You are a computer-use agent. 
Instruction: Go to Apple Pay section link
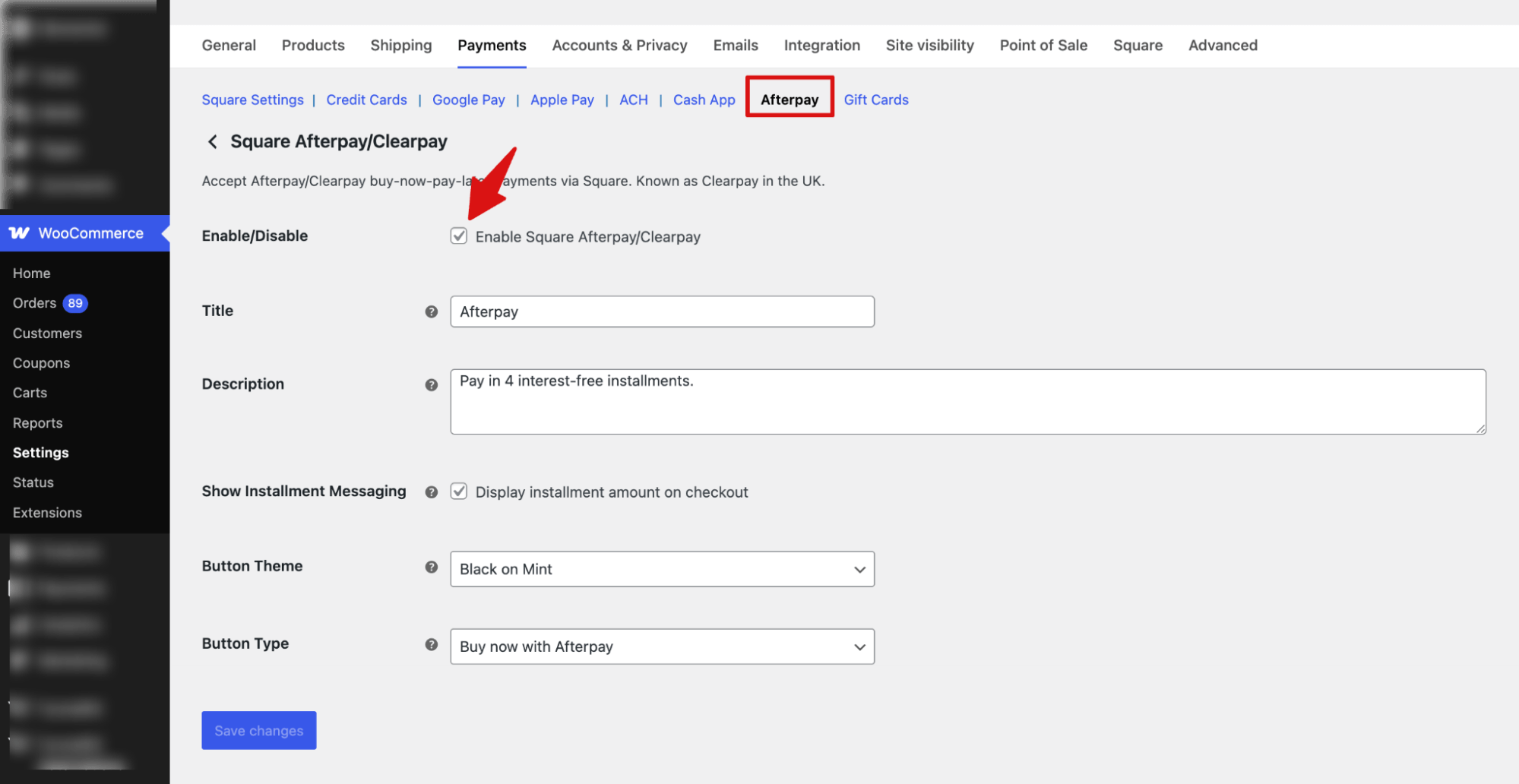click(x=562, y=100)
